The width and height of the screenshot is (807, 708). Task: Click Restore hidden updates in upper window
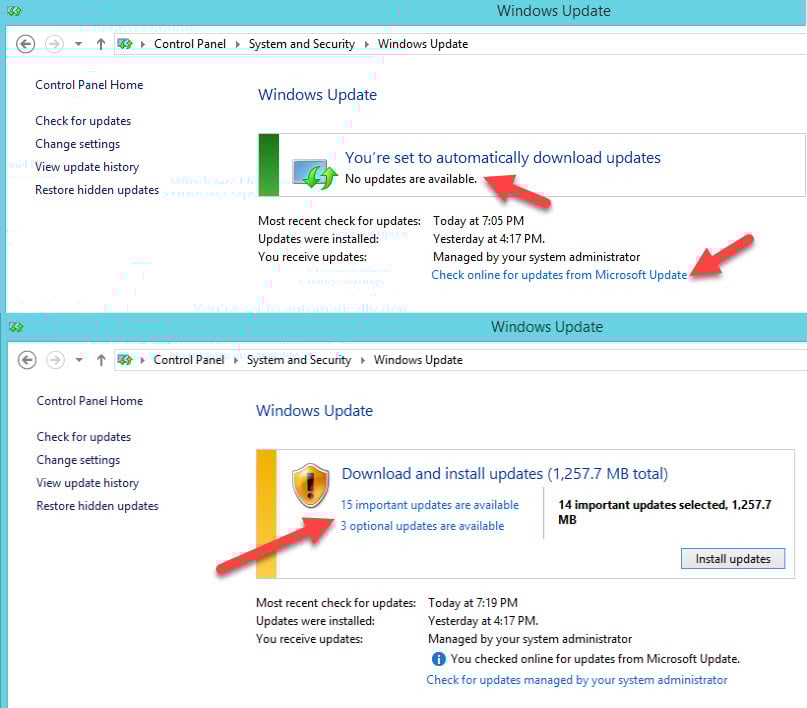tap(97, 190)
